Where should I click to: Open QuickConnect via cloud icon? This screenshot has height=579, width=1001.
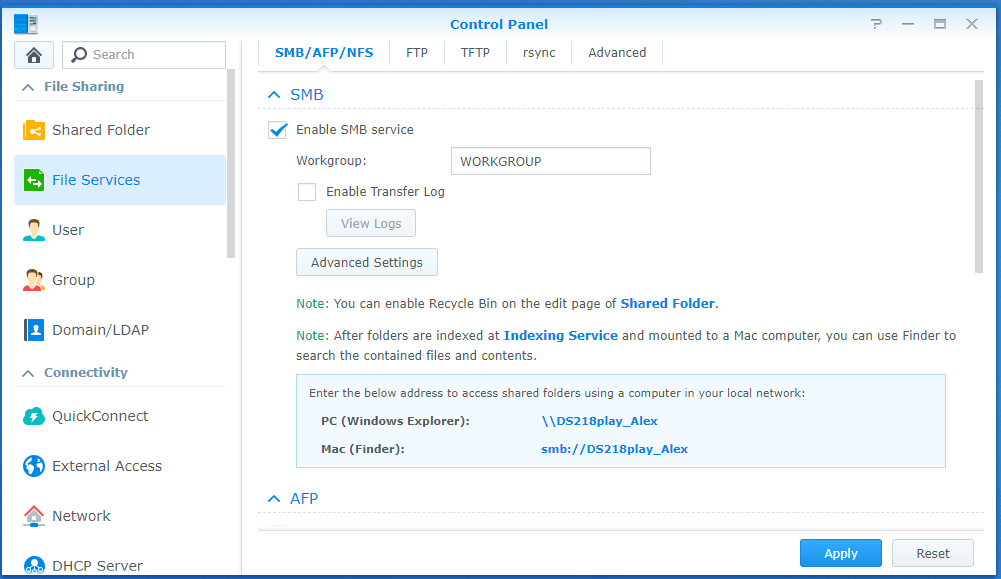pyautogui.click(x=34, y=416)
